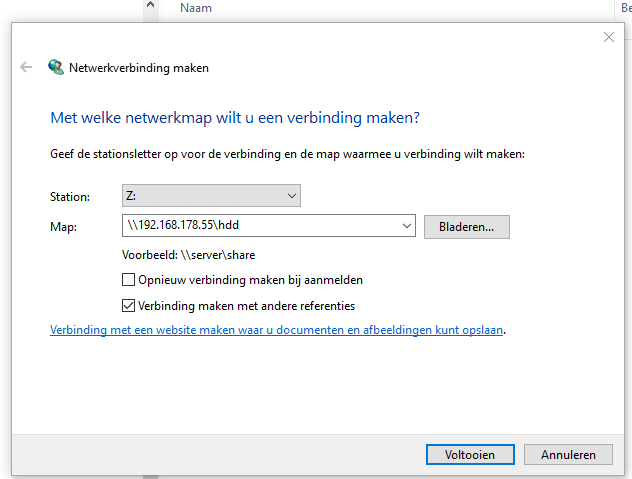Open the Station drive letter dropdown
The image size is (632, 479).
pos(211,196)
